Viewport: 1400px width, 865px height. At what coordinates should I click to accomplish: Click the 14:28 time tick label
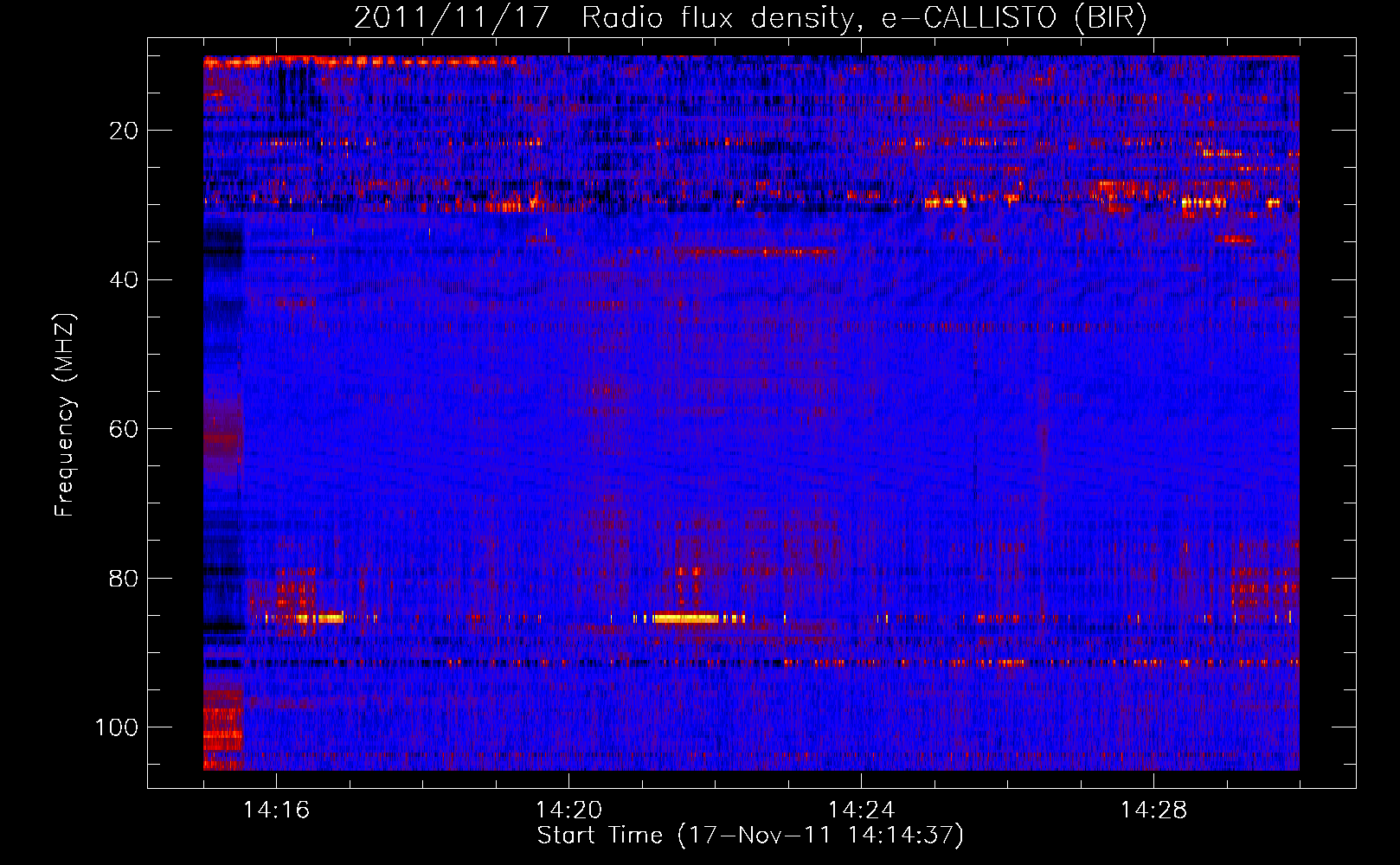(1153, 810)
